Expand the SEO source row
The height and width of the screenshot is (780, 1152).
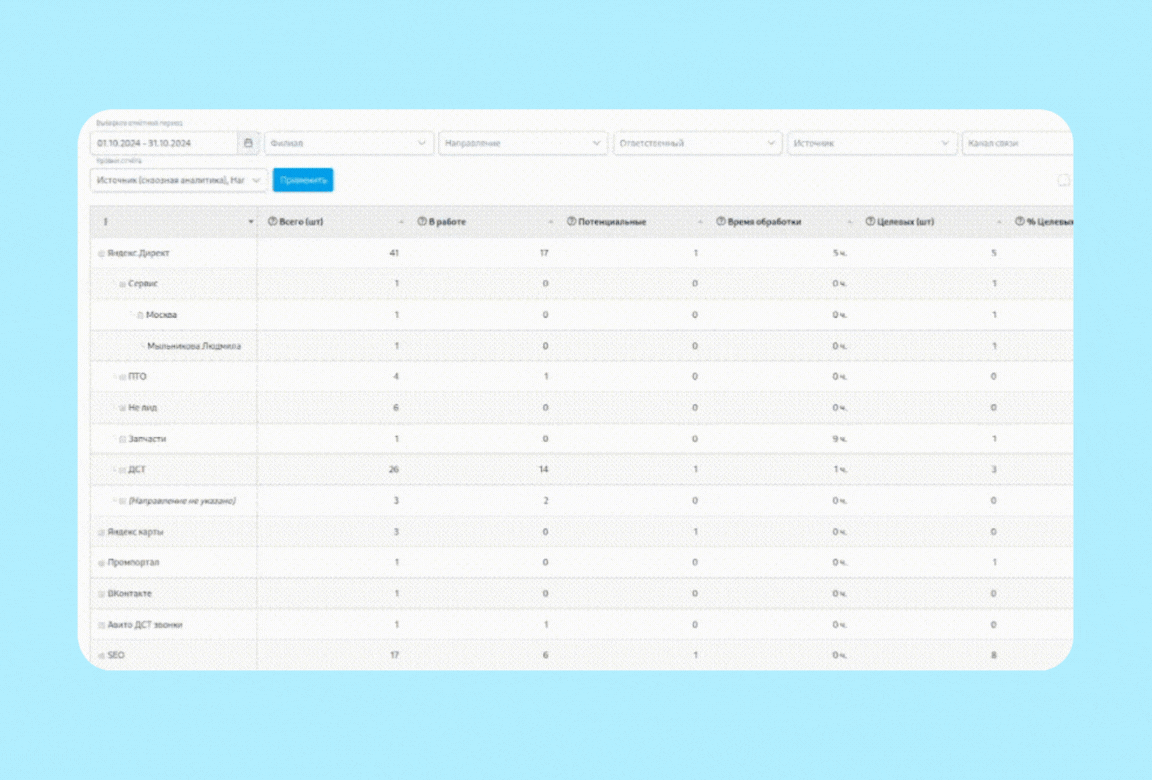[101, 655]
